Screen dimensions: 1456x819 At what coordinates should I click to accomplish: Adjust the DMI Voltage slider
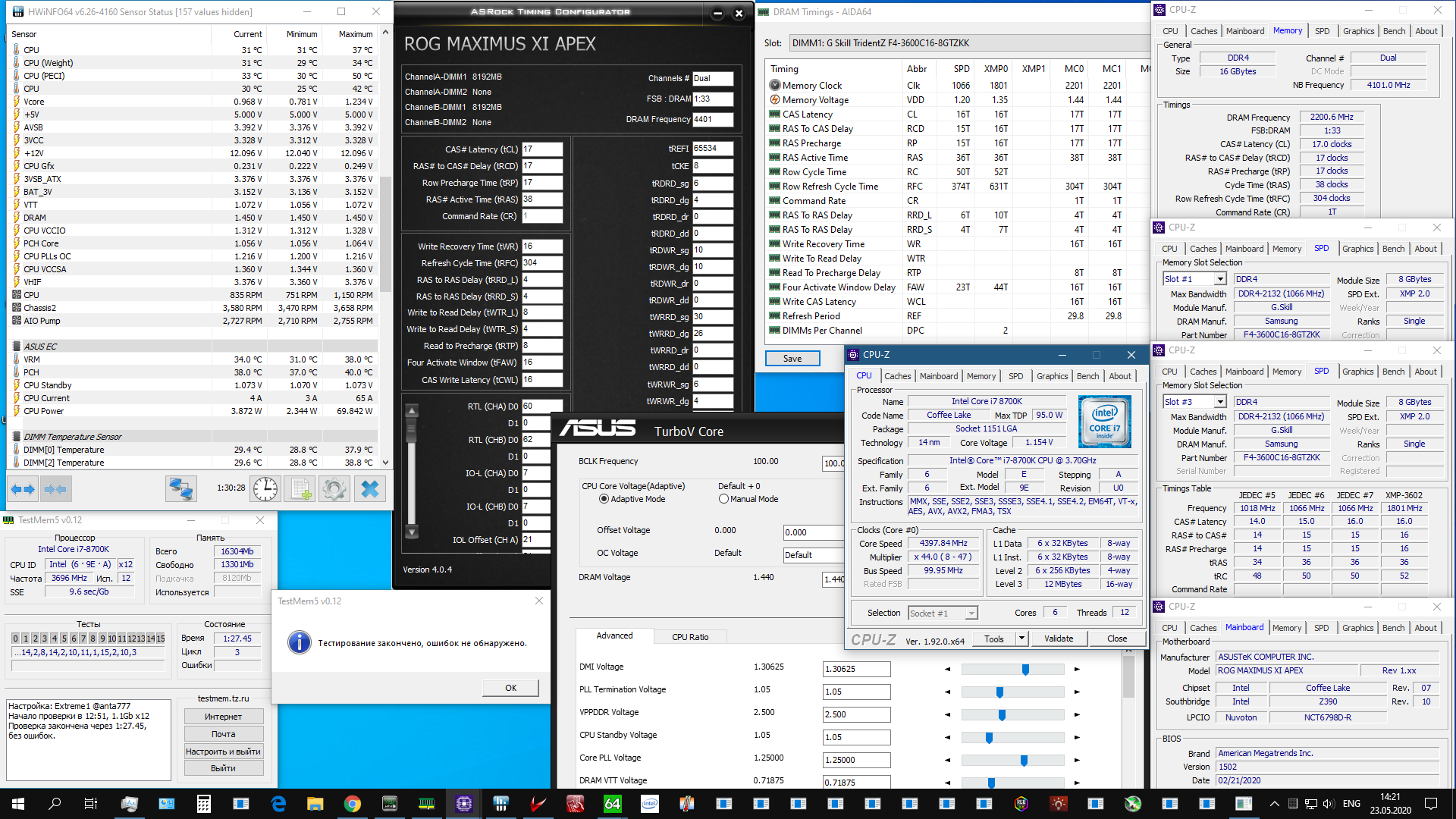(x=1025, y=670)
